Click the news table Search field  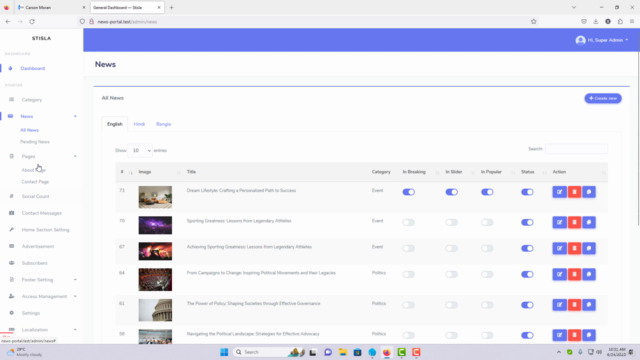(576, 149)
